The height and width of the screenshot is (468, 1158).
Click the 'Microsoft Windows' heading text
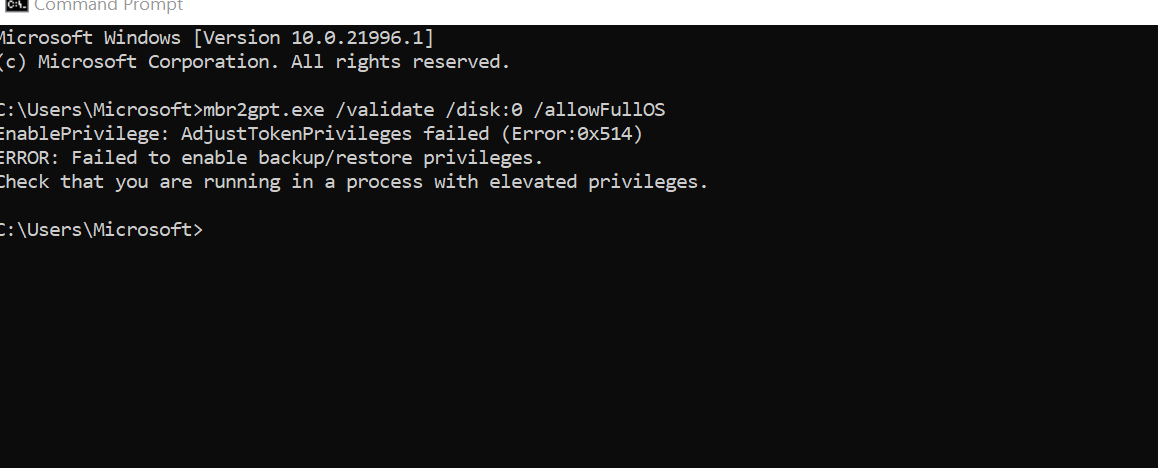click(88, 38)
